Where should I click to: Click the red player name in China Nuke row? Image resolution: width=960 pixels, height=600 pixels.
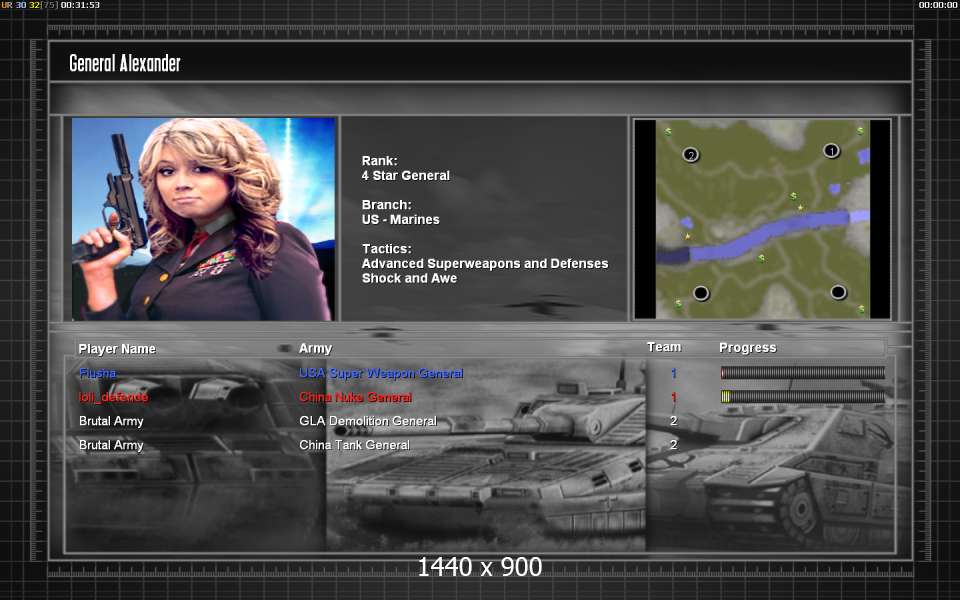point(113,397)
